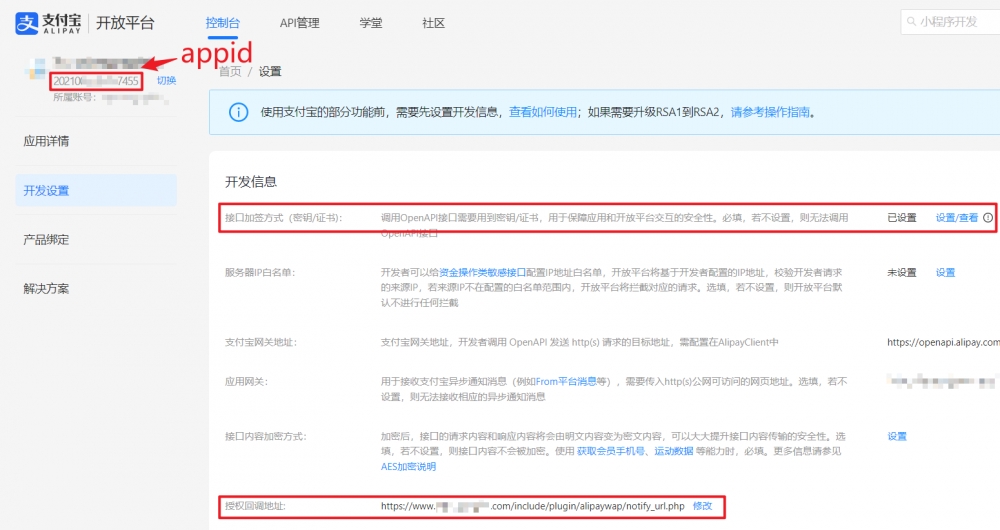The image size is (1000, 530).
Task: Click 设置 for 服务器IP白名单
Action: 945,272
